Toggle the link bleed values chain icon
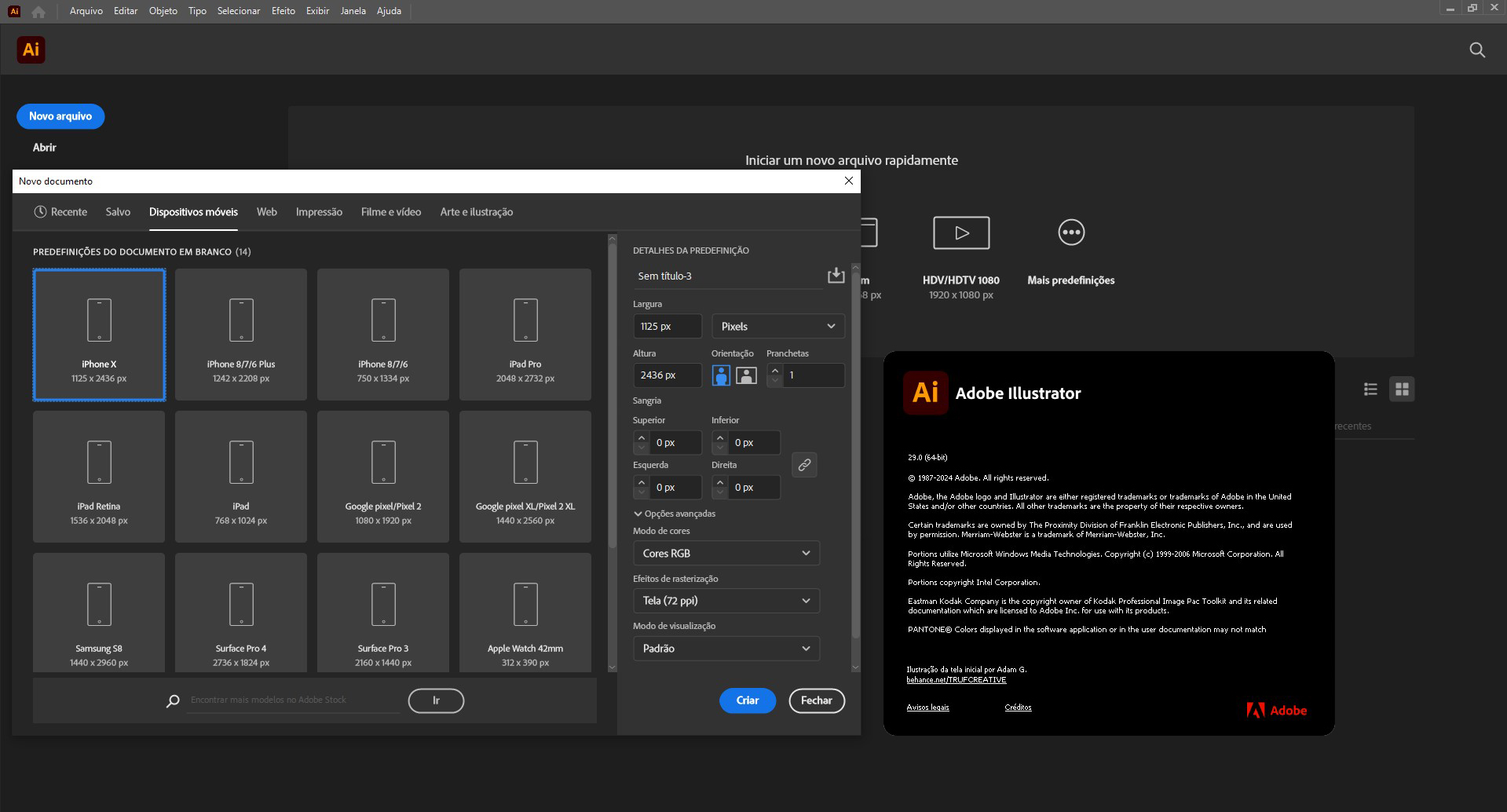This screenshot has width=1507, height=812. click(x=804, y=465)
